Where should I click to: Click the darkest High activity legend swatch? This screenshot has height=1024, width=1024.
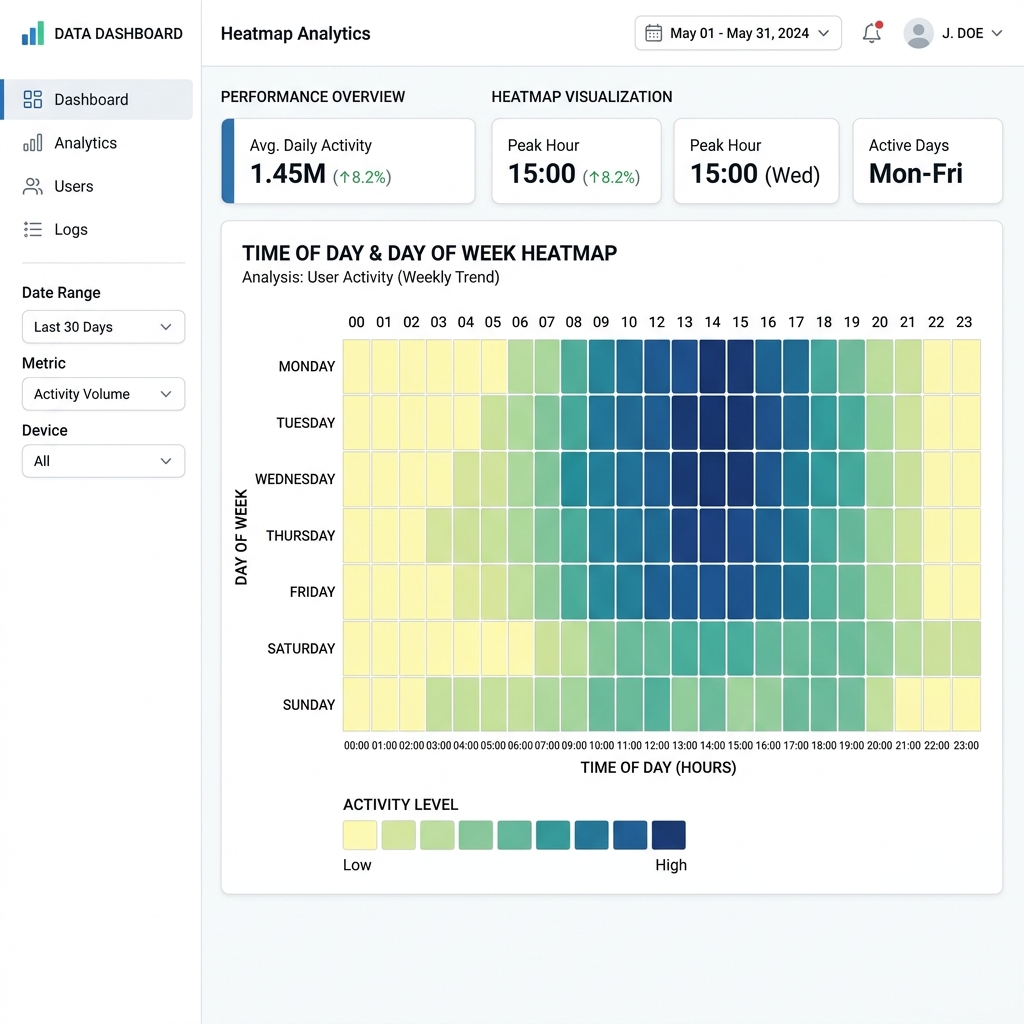click(x=669, y=835)
